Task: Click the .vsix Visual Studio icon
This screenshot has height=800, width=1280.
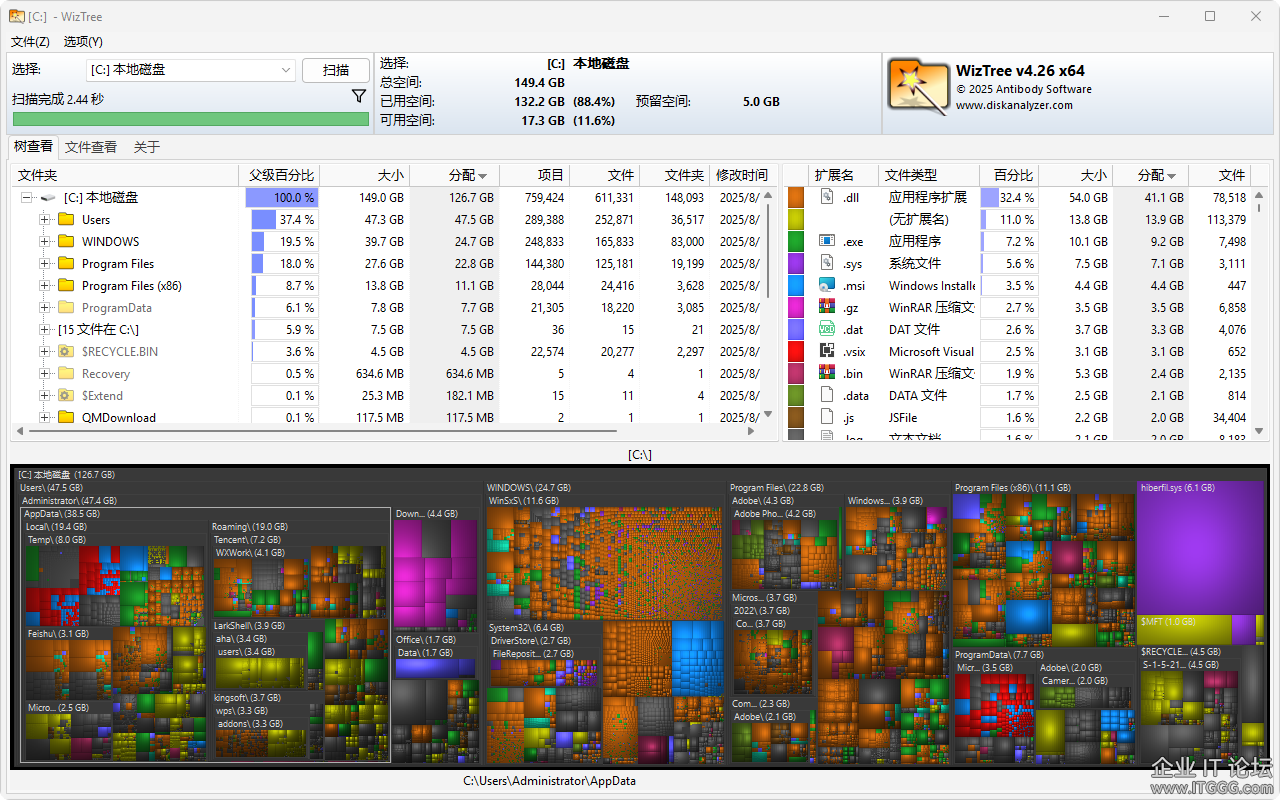Action: pos(827,351)
